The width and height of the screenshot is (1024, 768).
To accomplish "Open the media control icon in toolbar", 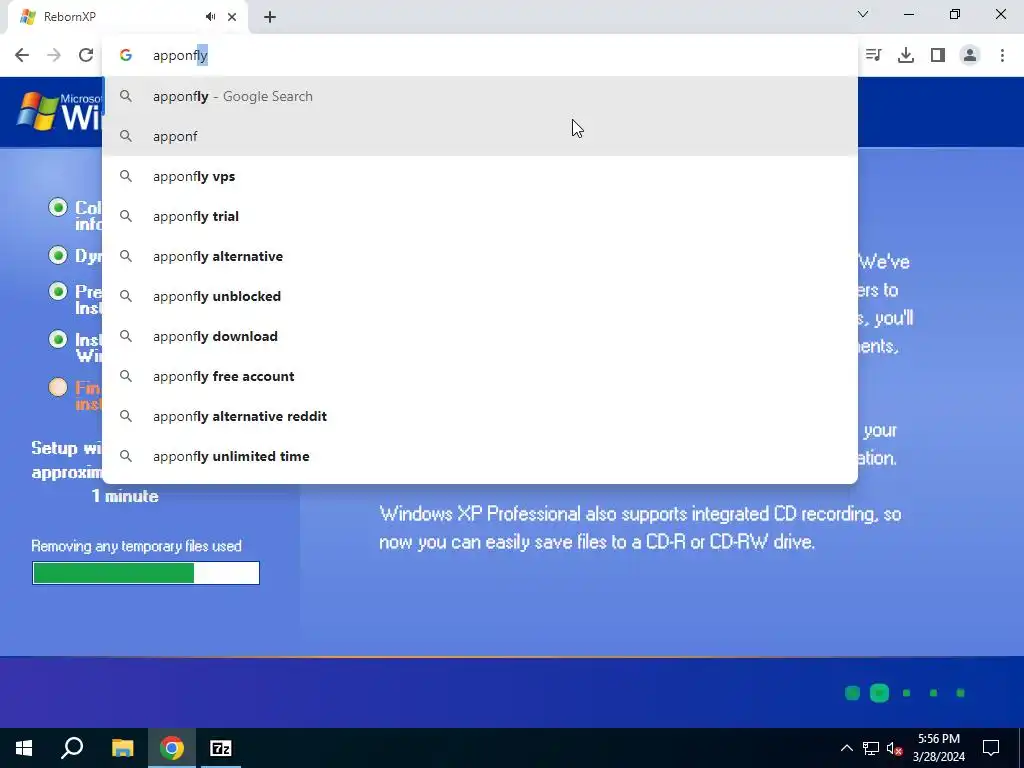I will pyautogui.click(x=874, y=55).
